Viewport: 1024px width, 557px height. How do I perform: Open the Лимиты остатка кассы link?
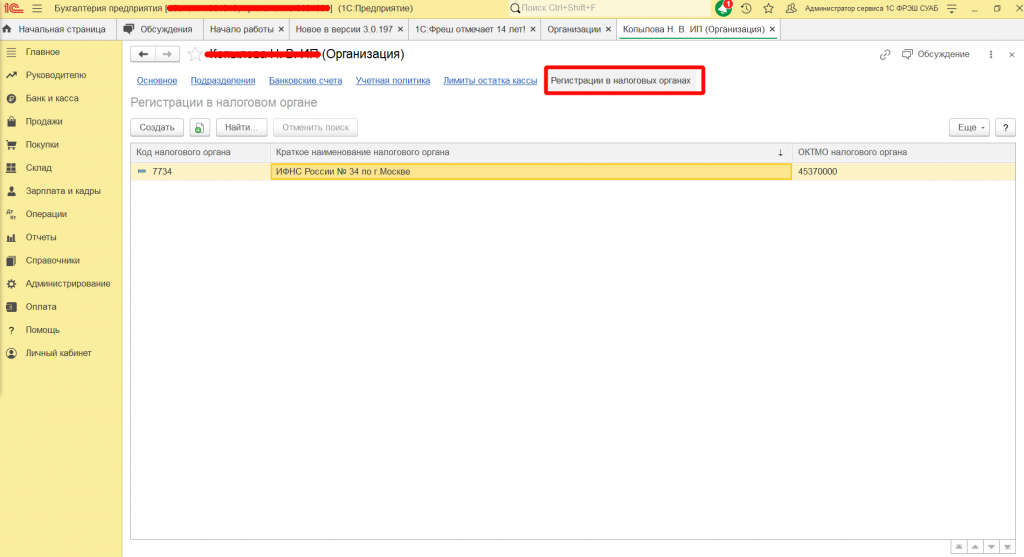[490, 80]
